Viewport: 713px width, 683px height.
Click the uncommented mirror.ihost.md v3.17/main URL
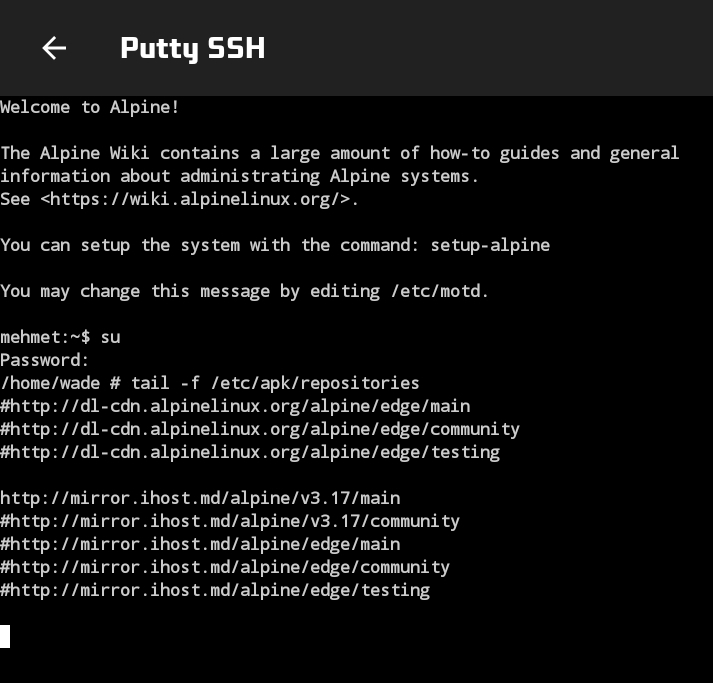pos(200,498)
